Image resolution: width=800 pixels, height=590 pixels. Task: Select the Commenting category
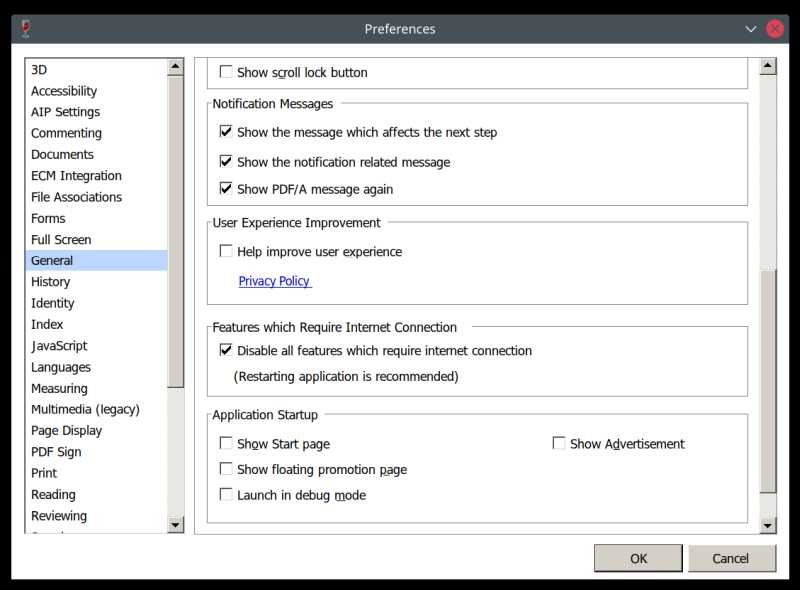[x=66, y=132]
